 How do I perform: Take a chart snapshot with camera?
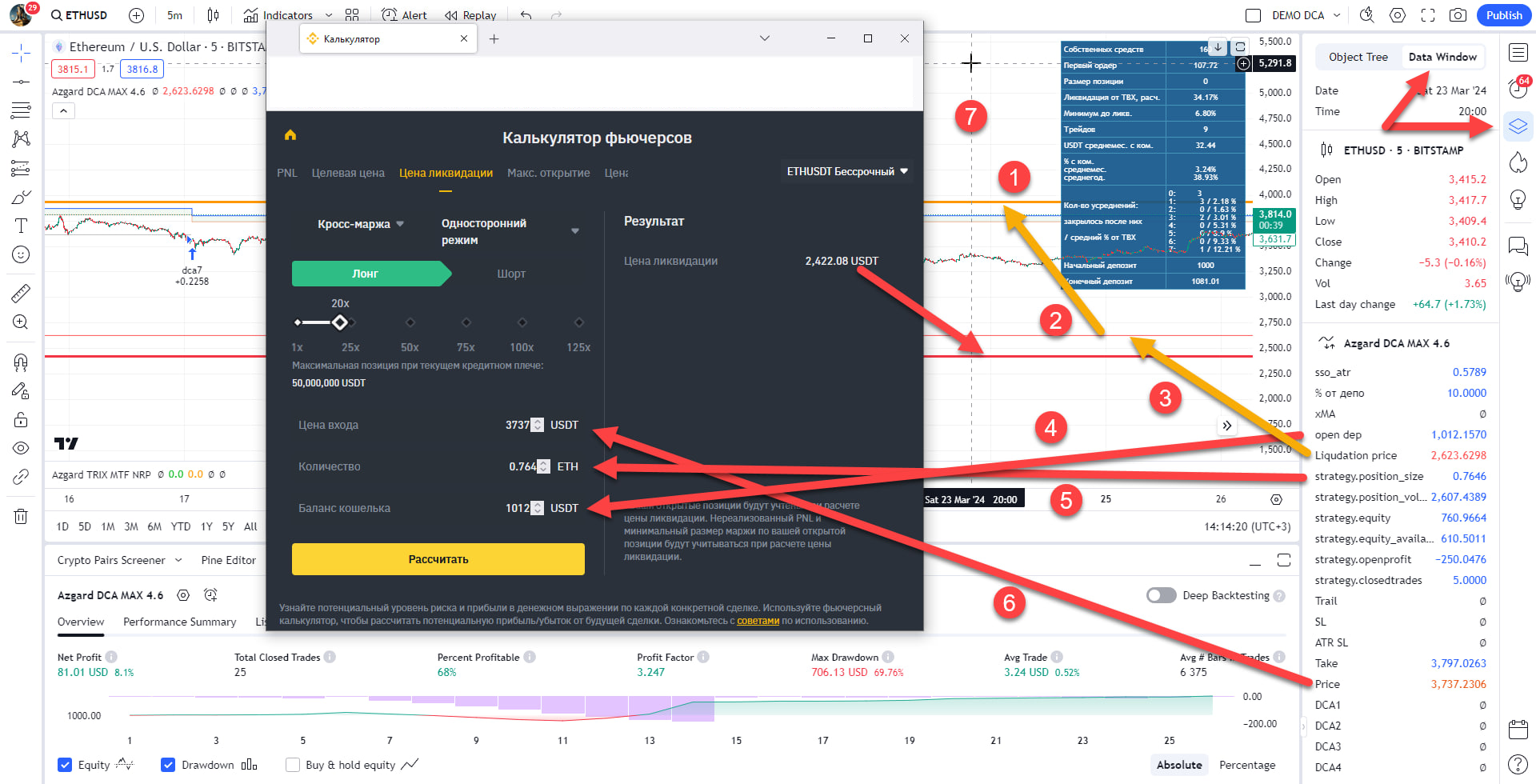pos(1458,15)
